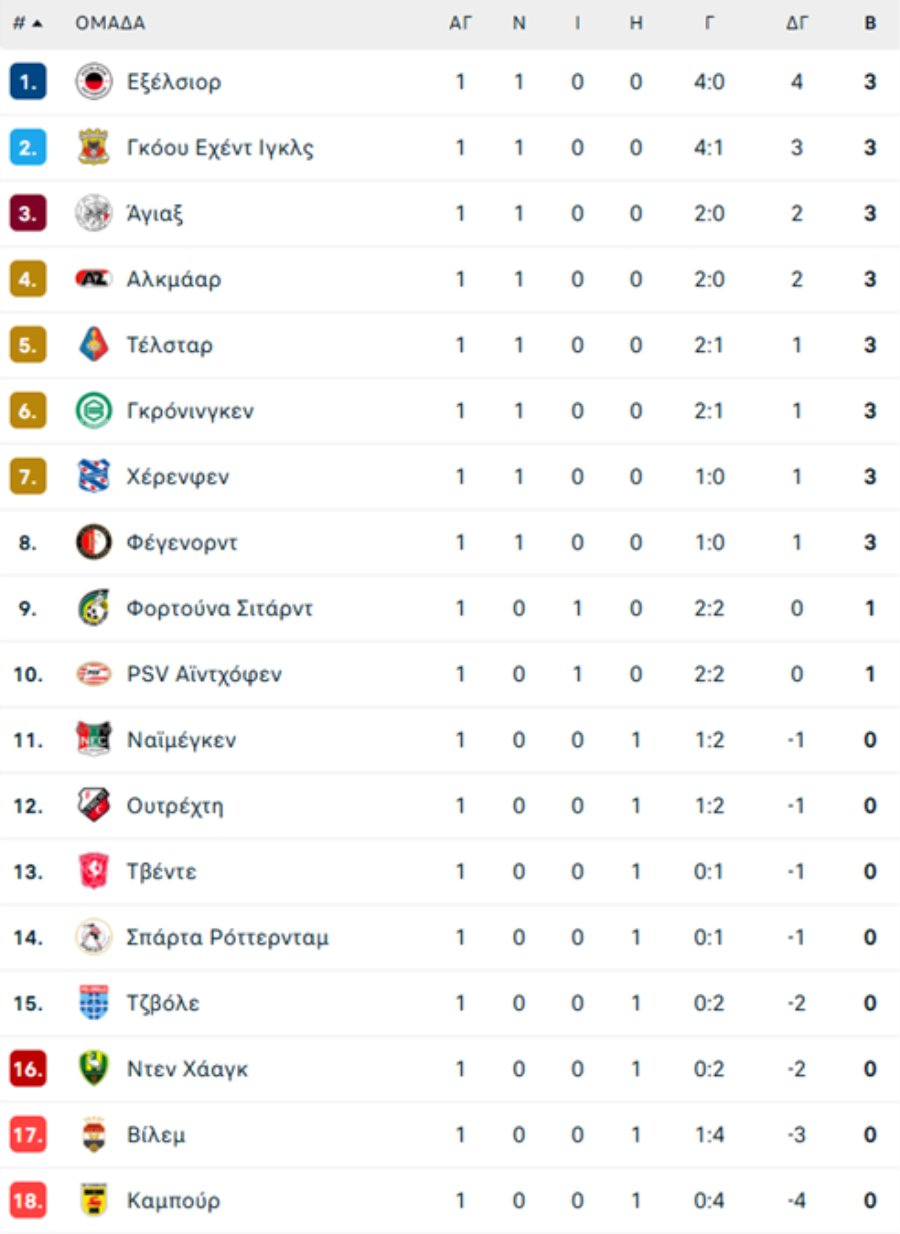The image size is (900, 1234).
Task: Click the Cambuur yellow crest
Action: coord(94,1200)
